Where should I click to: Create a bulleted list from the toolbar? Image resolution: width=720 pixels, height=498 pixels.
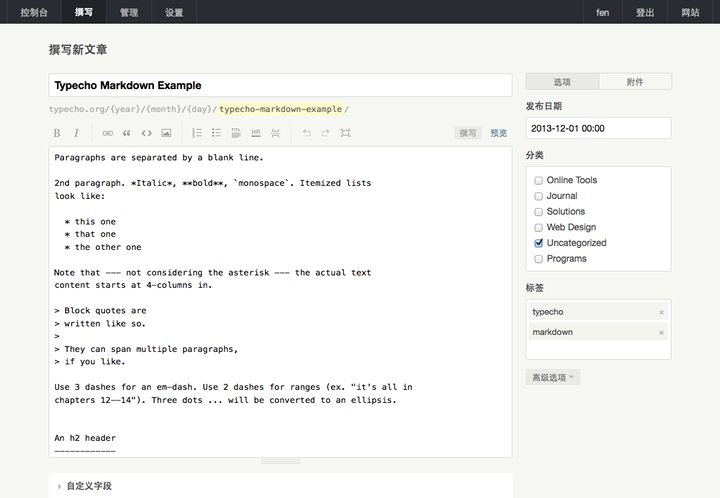[x=217, y=133]
